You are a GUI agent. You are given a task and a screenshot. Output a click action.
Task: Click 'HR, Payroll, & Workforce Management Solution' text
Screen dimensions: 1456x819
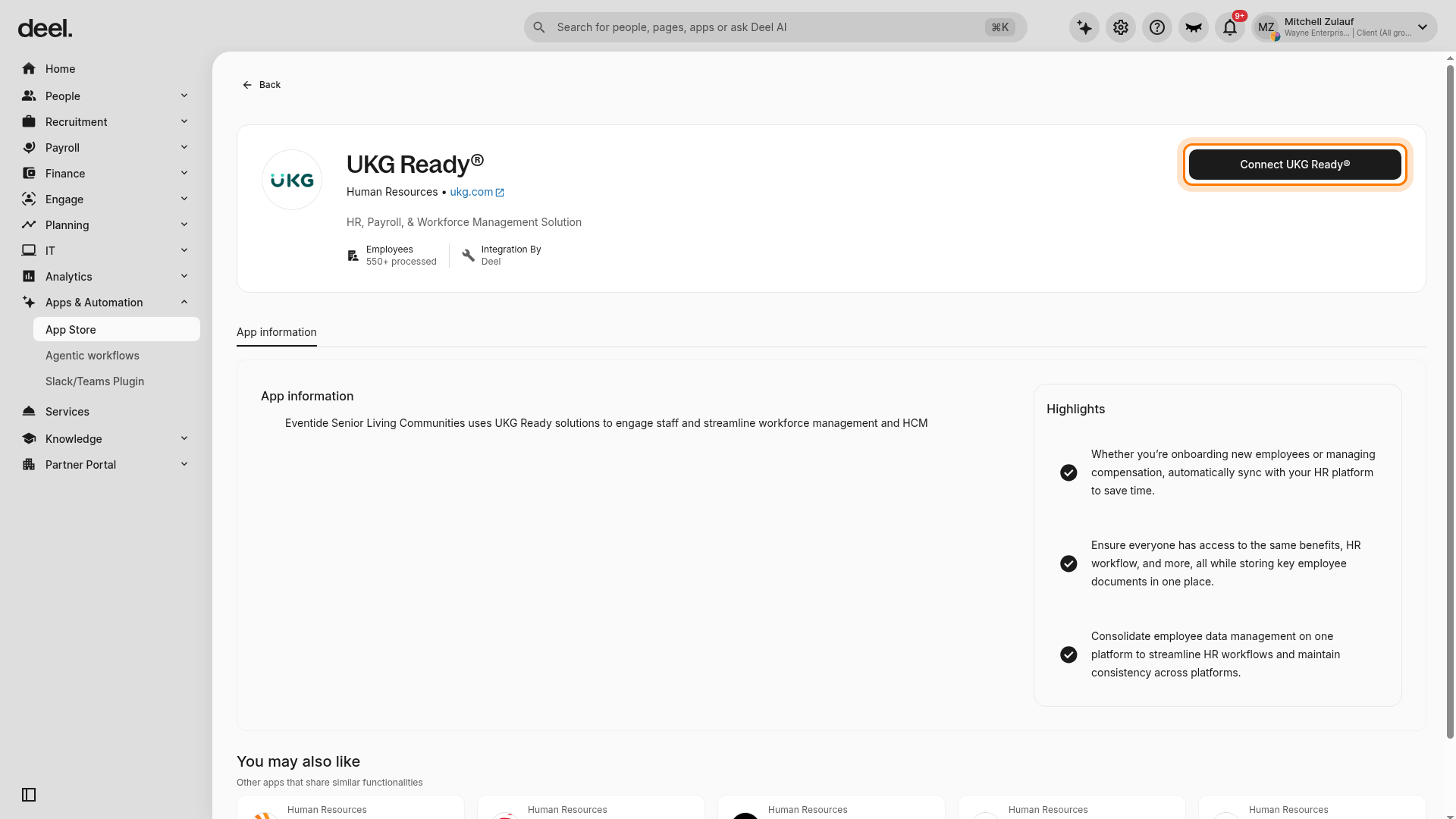pos(464,222)
